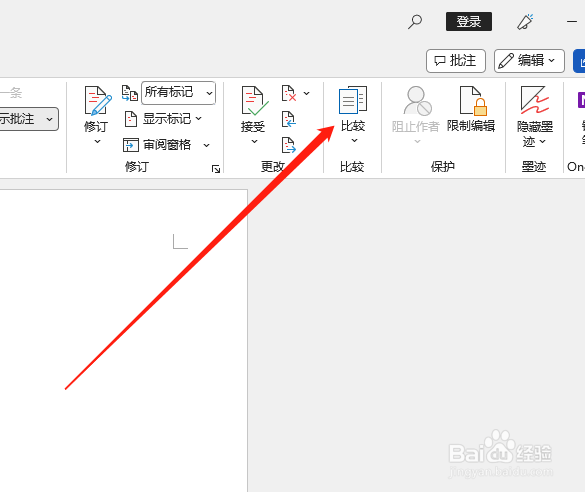This screenshot has height=492, width=585.
Task: Click the reject change icon
Action: 289,93
